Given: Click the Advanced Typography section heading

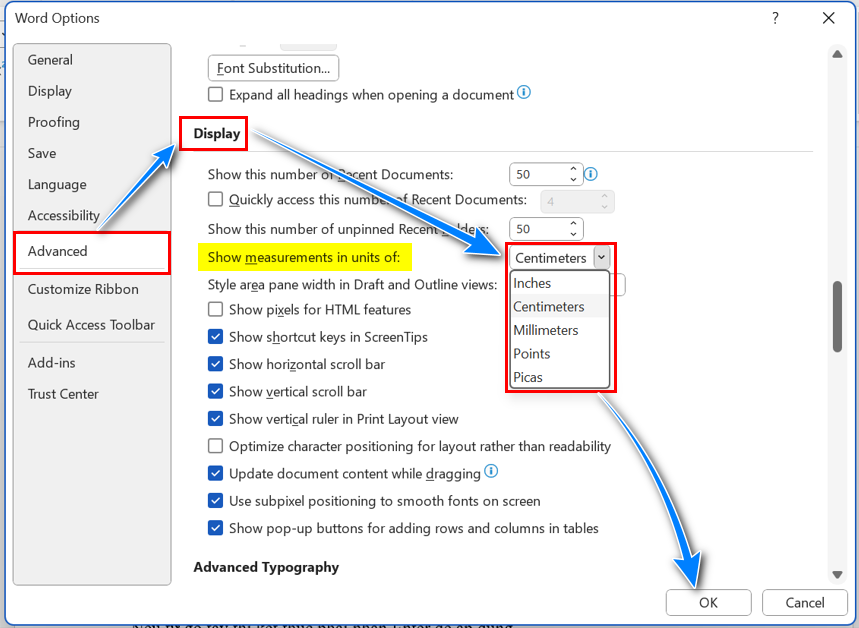Looking at the screenshot, I should coord(266,567).
